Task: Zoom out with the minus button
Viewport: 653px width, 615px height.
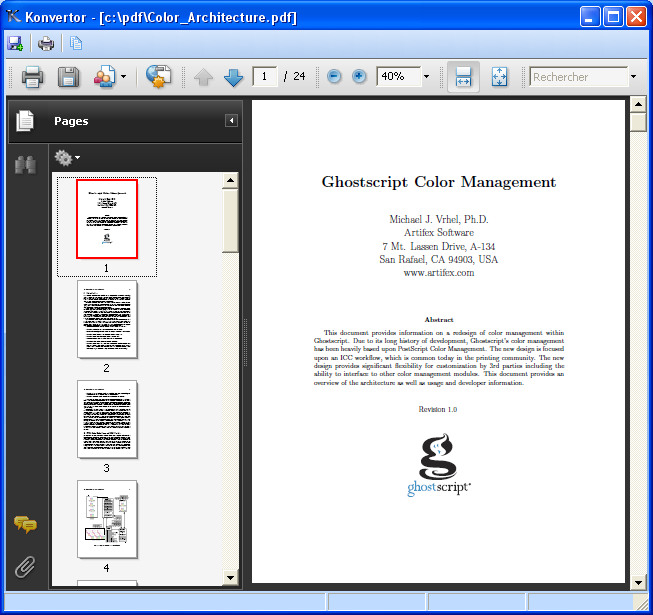Action: [334, 77]
